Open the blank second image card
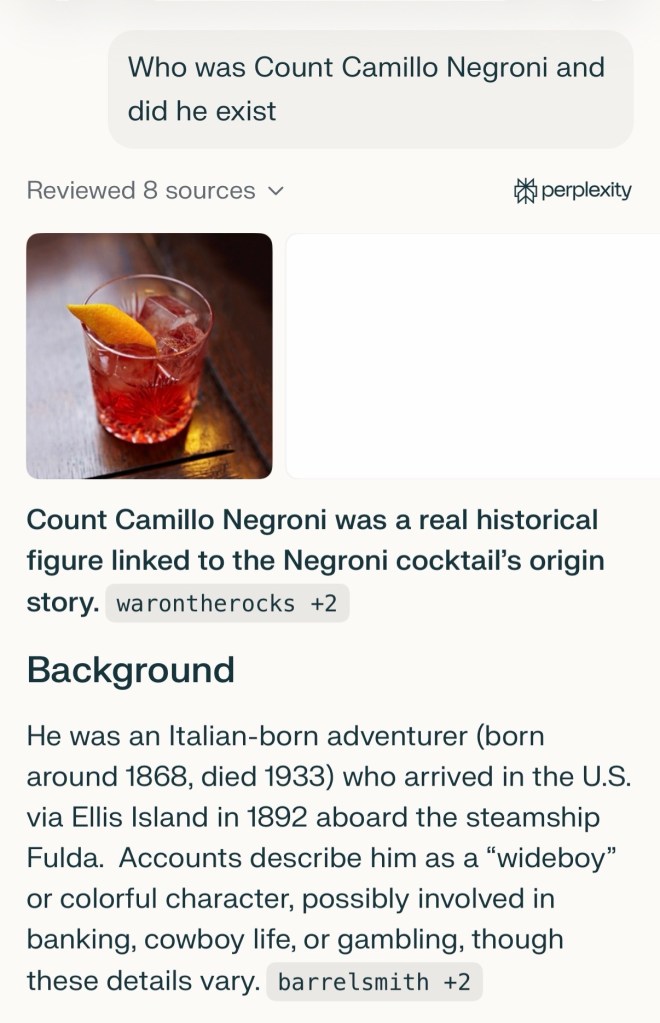Viewport: 660px width, 1023px height. pos(472,356)
